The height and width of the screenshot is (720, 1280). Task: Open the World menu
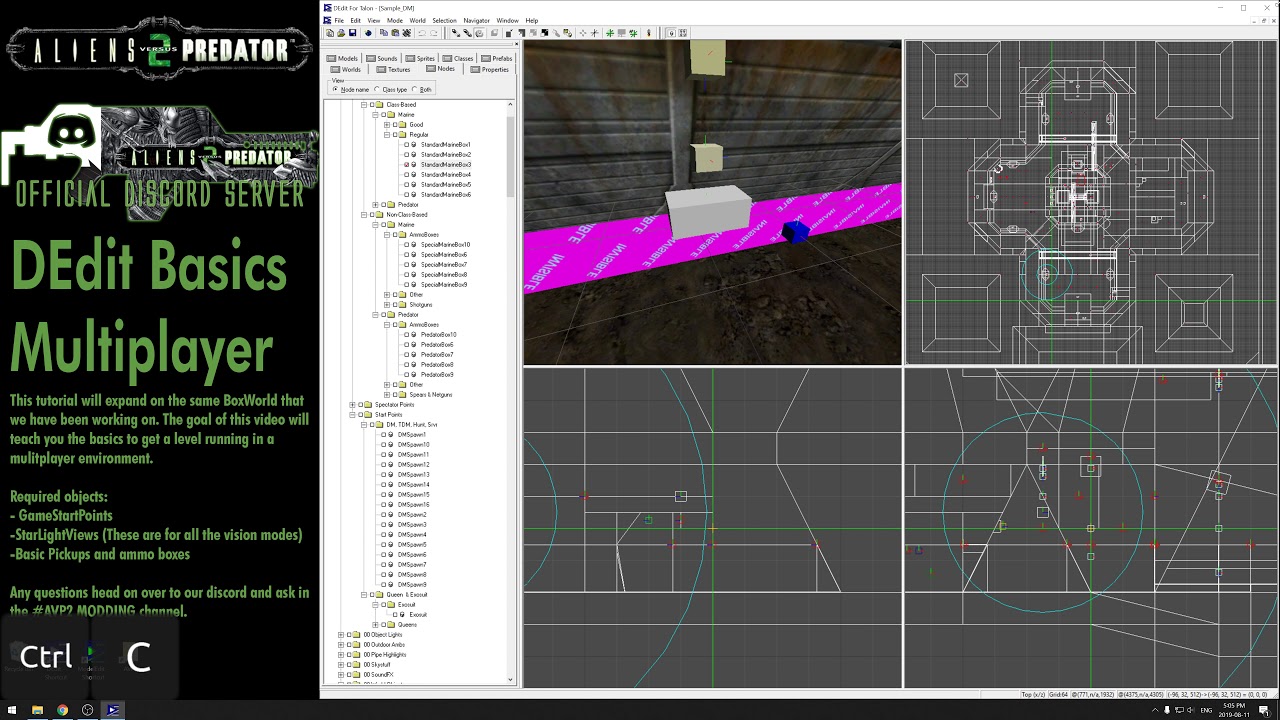click(417, 20)
